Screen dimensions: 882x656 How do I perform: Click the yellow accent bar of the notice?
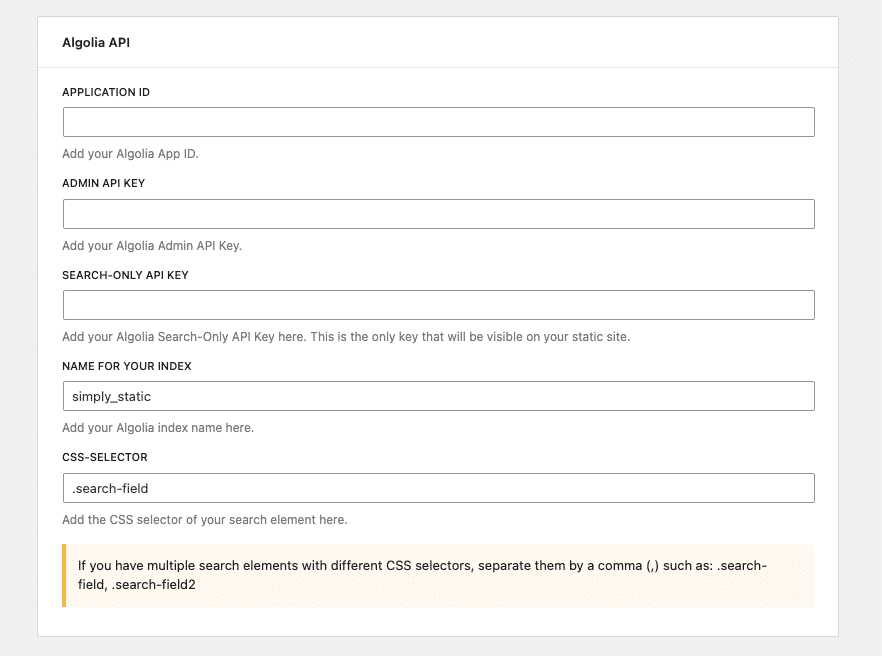[x=64, y=576]
